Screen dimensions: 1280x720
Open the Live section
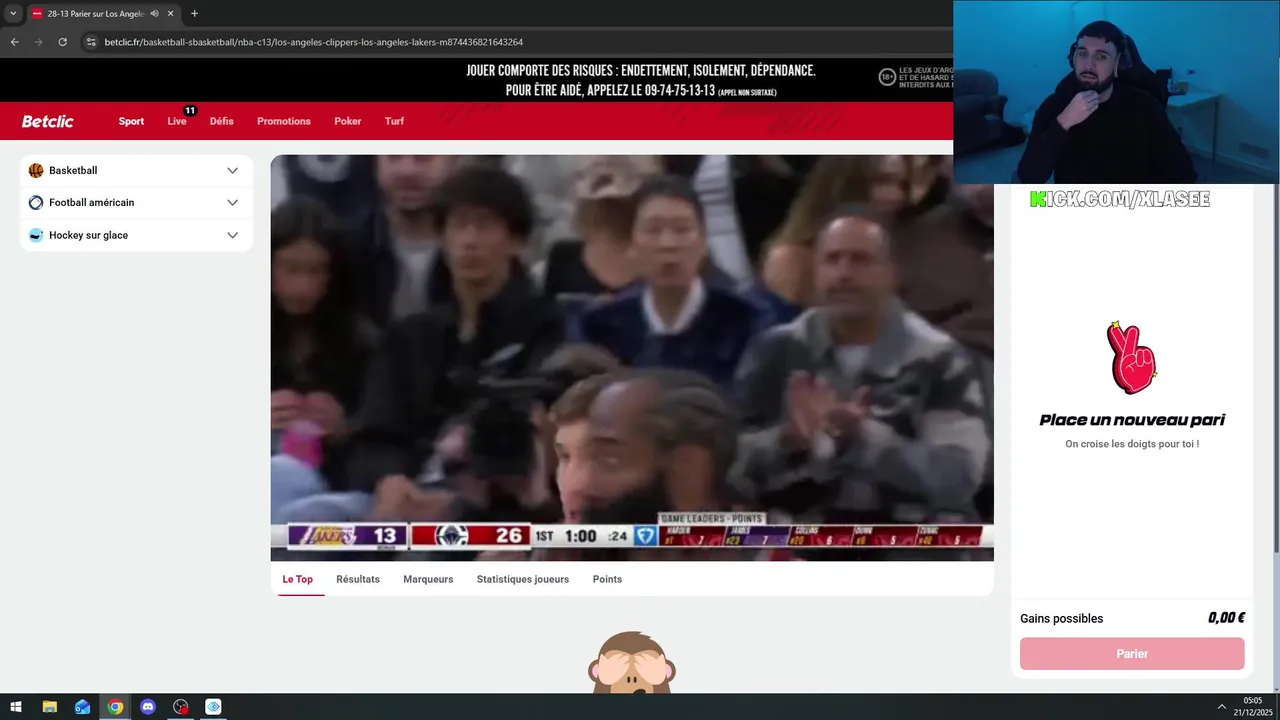tap(177, 121)
